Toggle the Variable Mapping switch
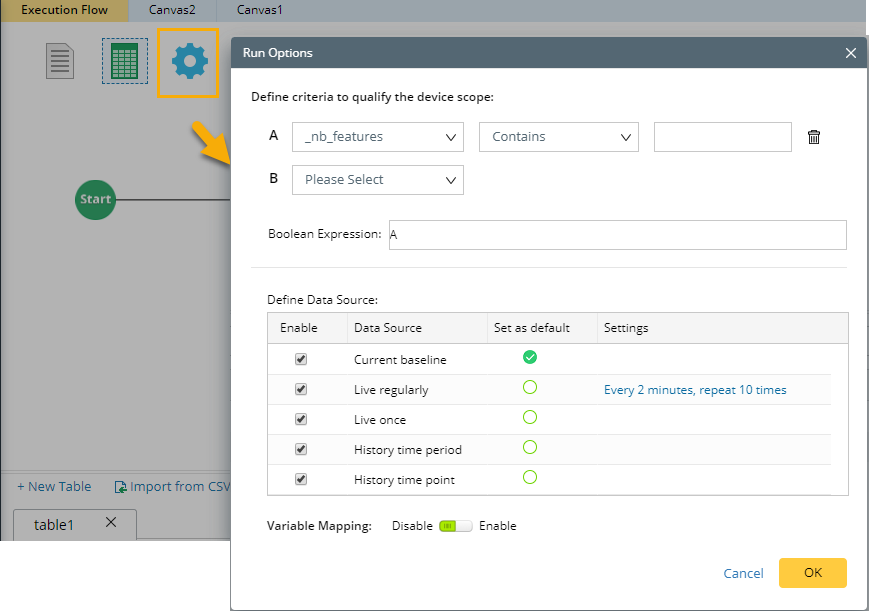The image size is (869, 611). [x=455, y=526]
